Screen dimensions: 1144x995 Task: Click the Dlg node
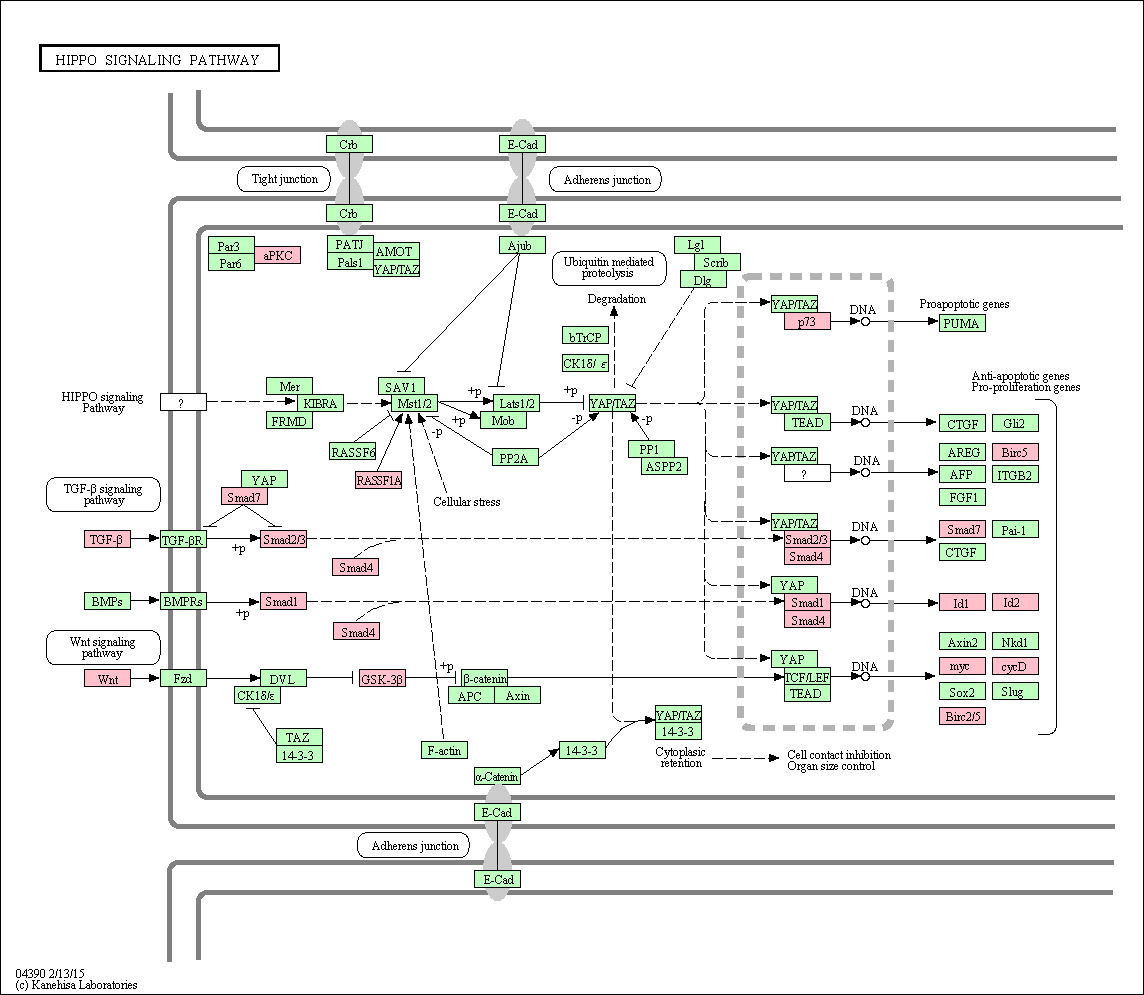click(703, 279)
